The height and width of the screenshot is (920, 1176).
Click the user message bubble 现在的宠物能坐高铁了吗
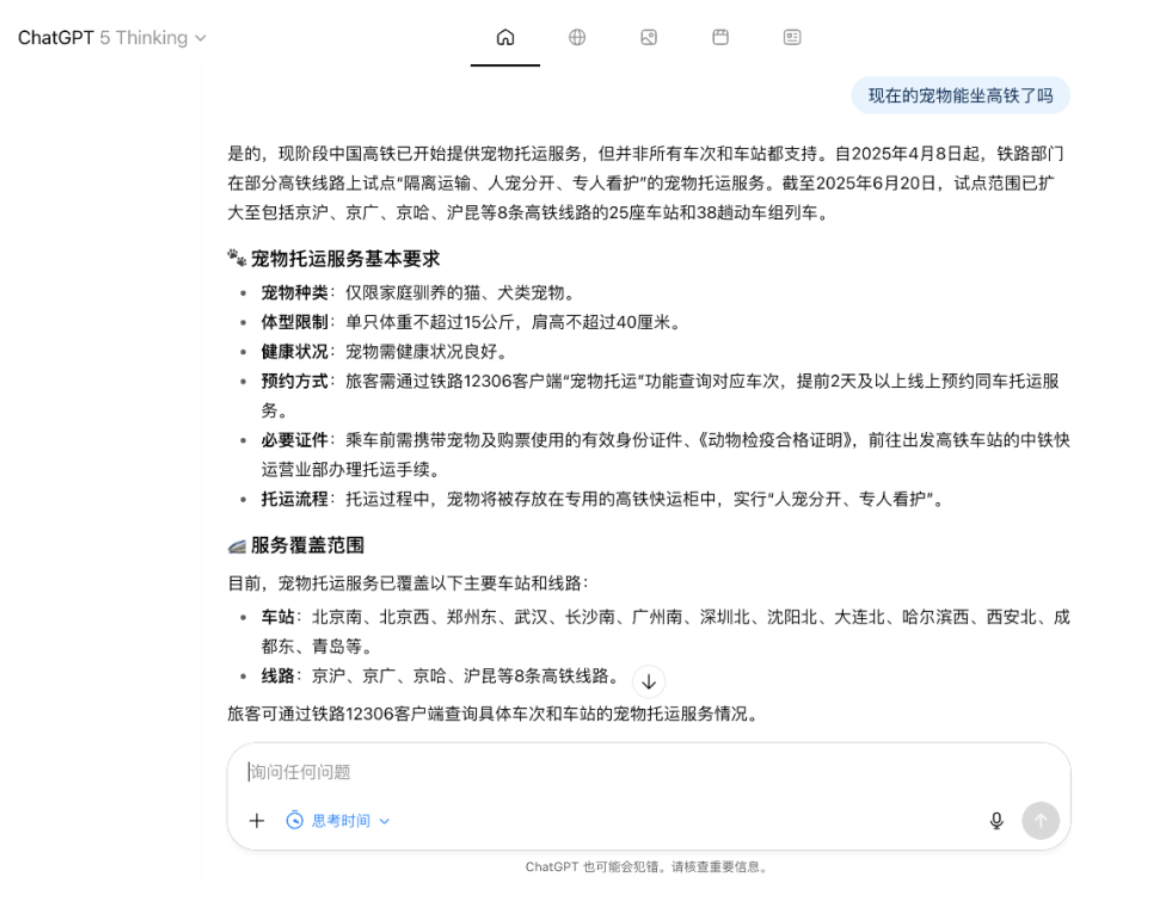tap(960, 96)
